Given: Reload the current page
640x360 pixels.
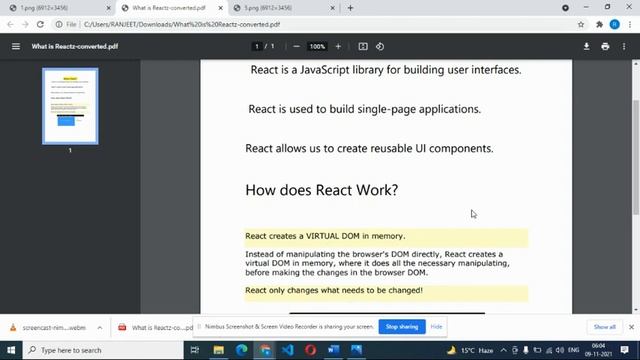Looking at the screenshot, I should (x=40, y=24).
